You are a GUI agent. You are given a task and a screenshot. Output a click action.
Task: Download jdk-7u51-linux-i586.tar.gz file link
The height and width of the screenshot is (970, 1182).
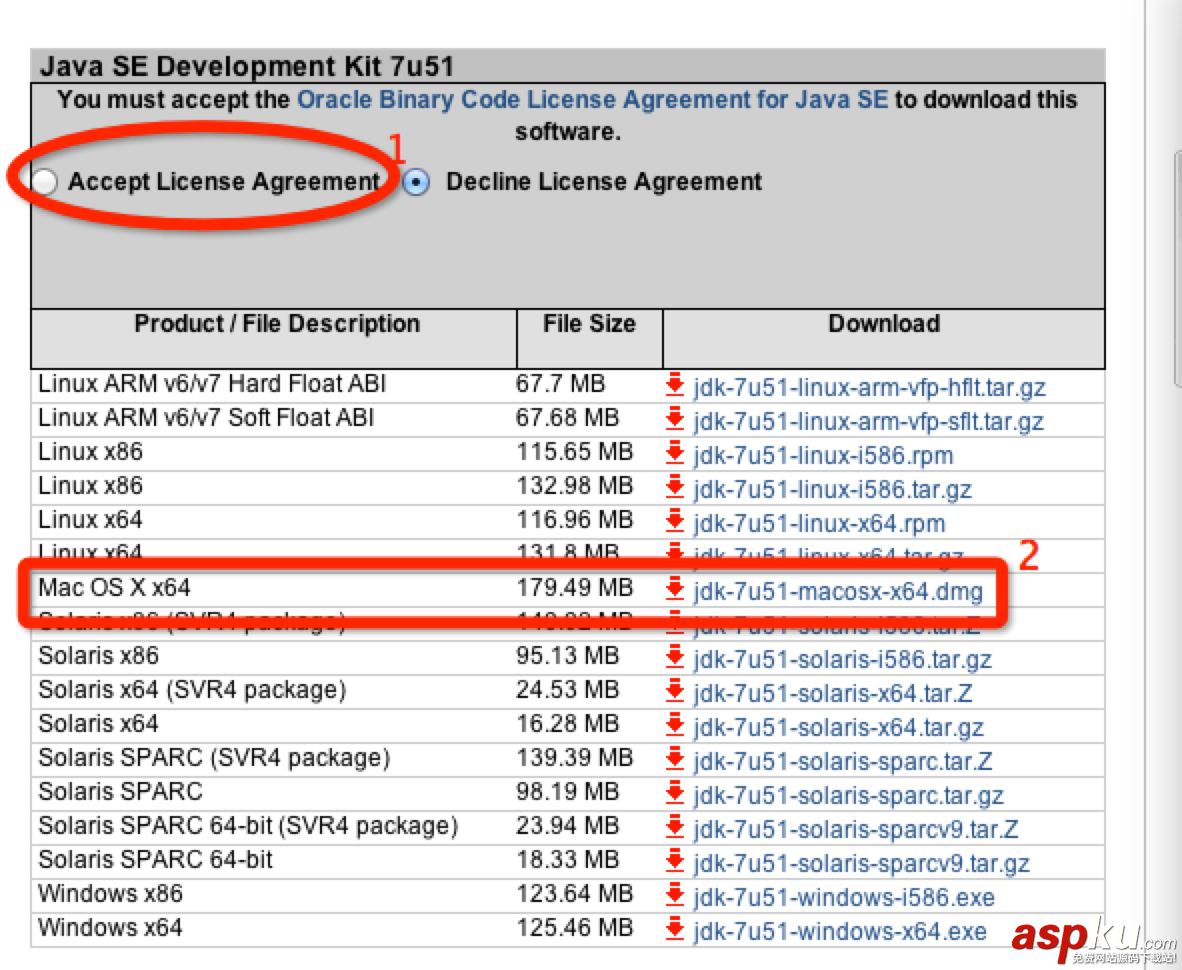click(832, 489)
